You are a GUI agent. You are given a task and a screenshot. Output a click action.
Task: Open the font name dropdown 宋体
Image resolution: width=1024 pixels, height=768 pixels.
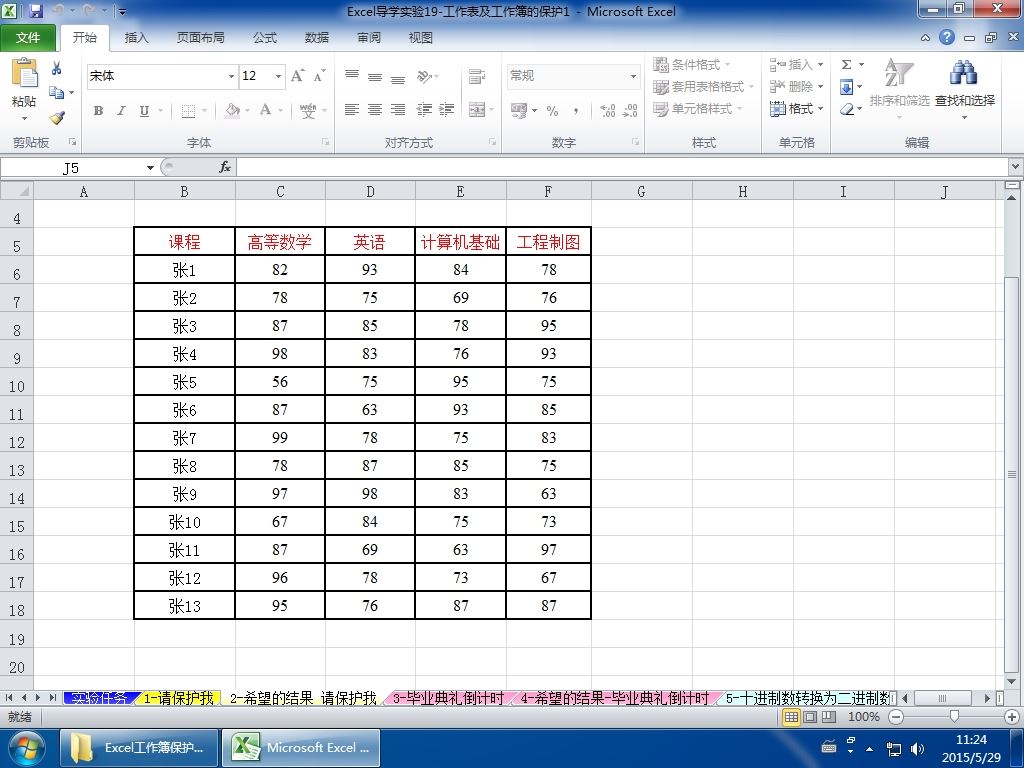pos(231,76)
